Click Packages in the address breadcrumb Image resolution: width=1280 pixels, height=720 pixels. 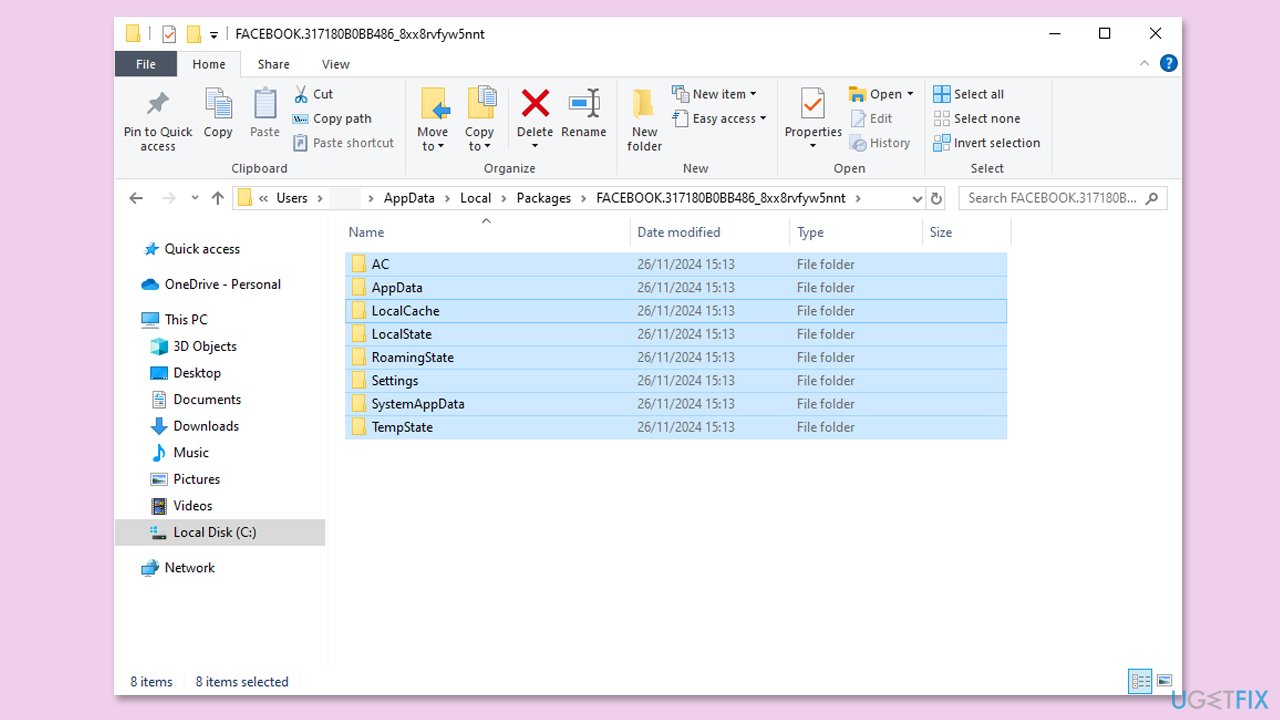(544, 198)
